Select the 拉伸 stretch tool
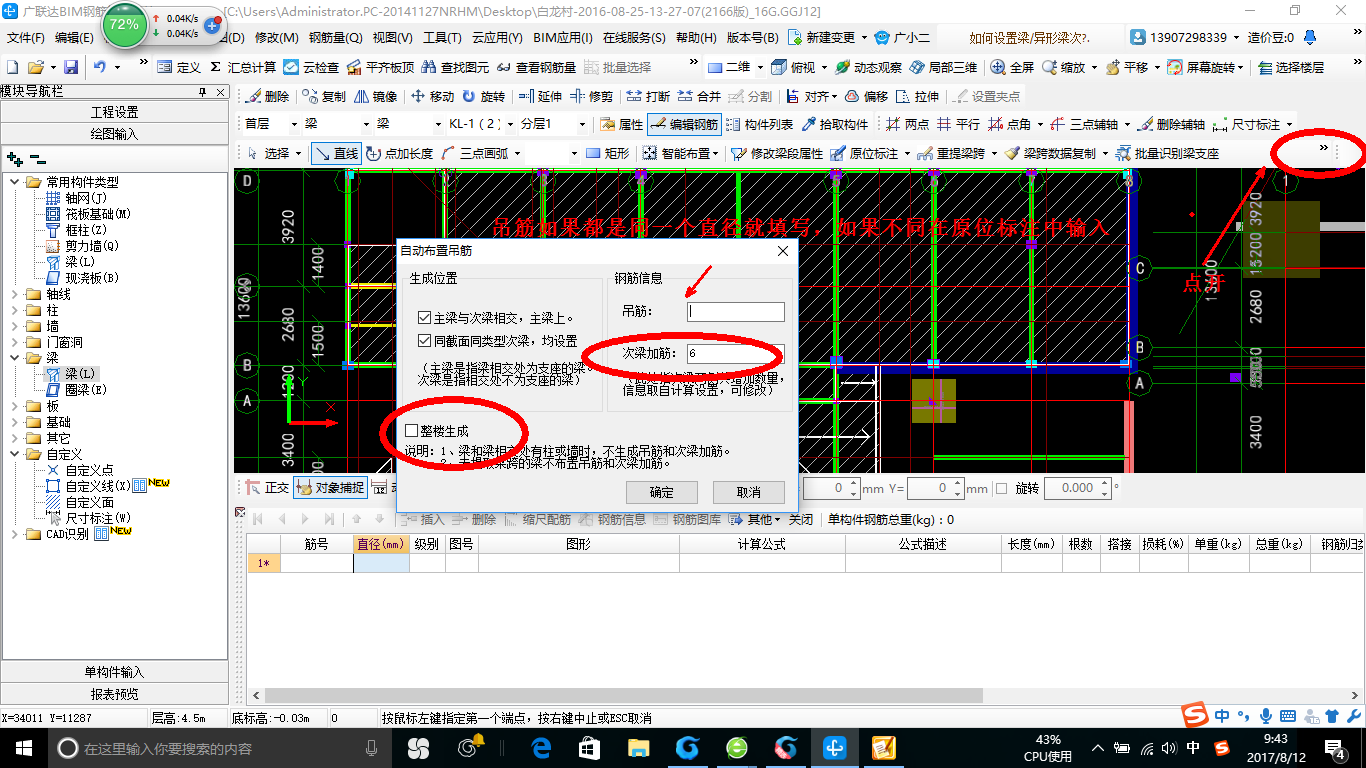This screenshot has width=1366, height=768. point(918,97)
